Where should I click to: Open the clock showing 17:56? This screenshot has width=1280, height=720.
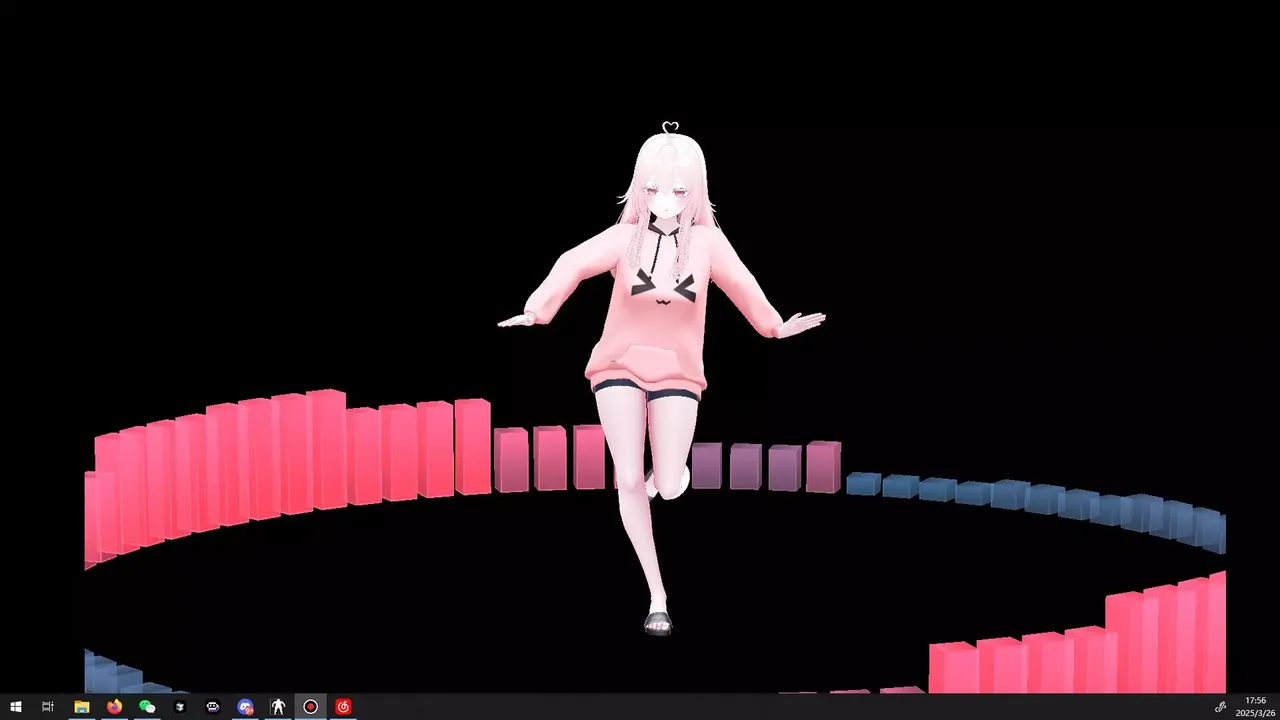(1255, 707)
